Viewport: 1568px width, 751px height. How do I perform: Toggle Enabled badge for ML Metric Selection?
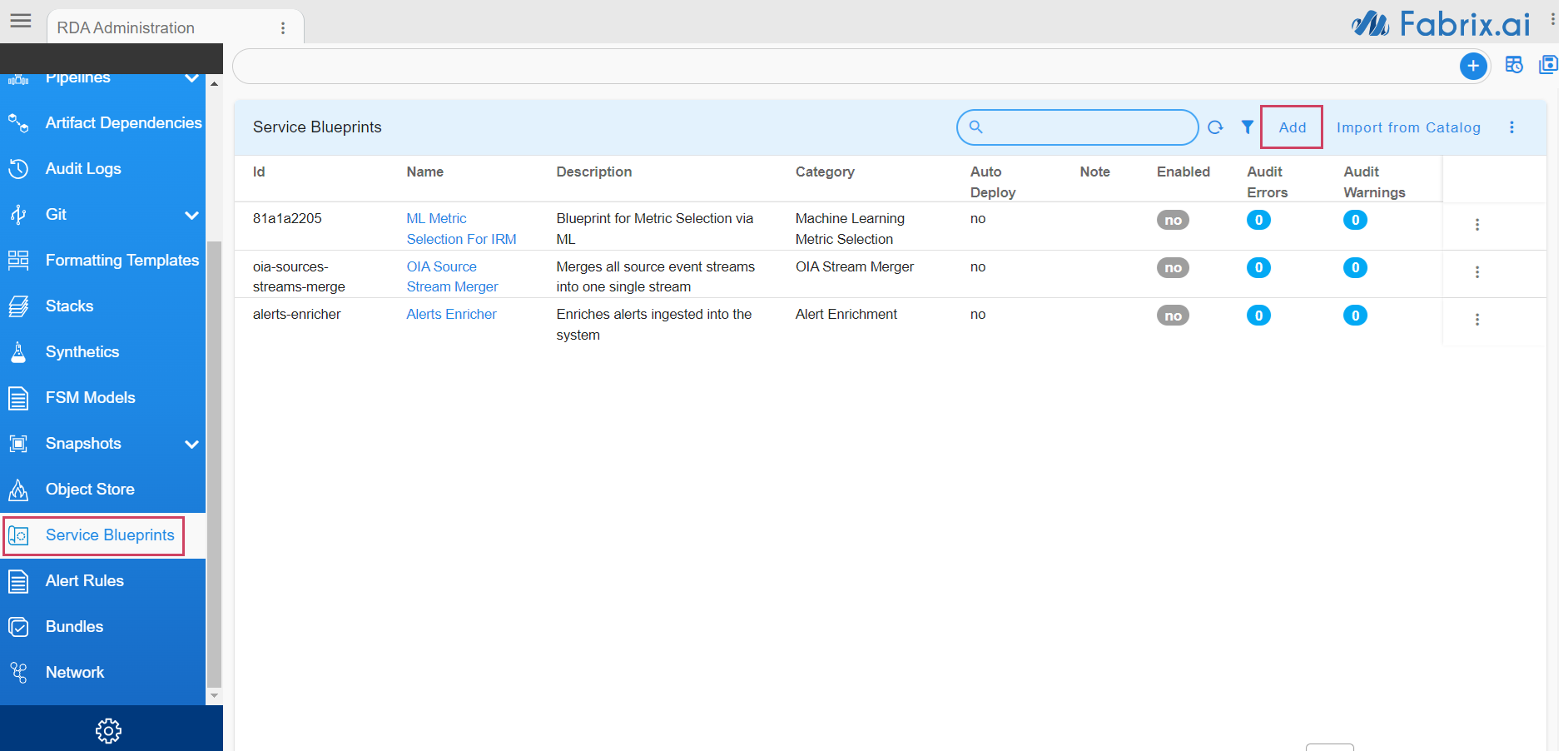point(1173,221)
